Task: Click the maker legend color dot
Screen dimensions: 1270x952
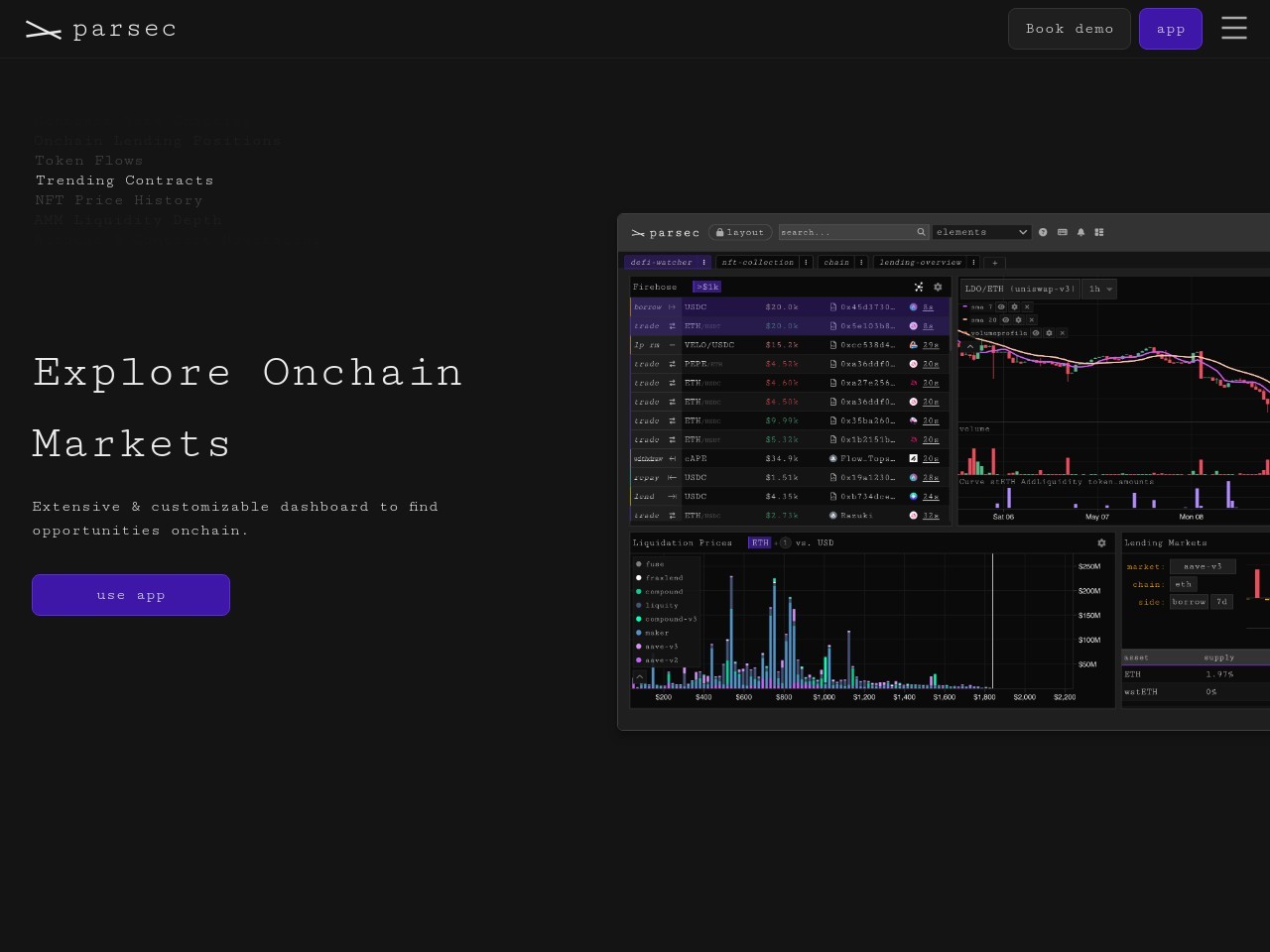Action: [x=639, y=633]
